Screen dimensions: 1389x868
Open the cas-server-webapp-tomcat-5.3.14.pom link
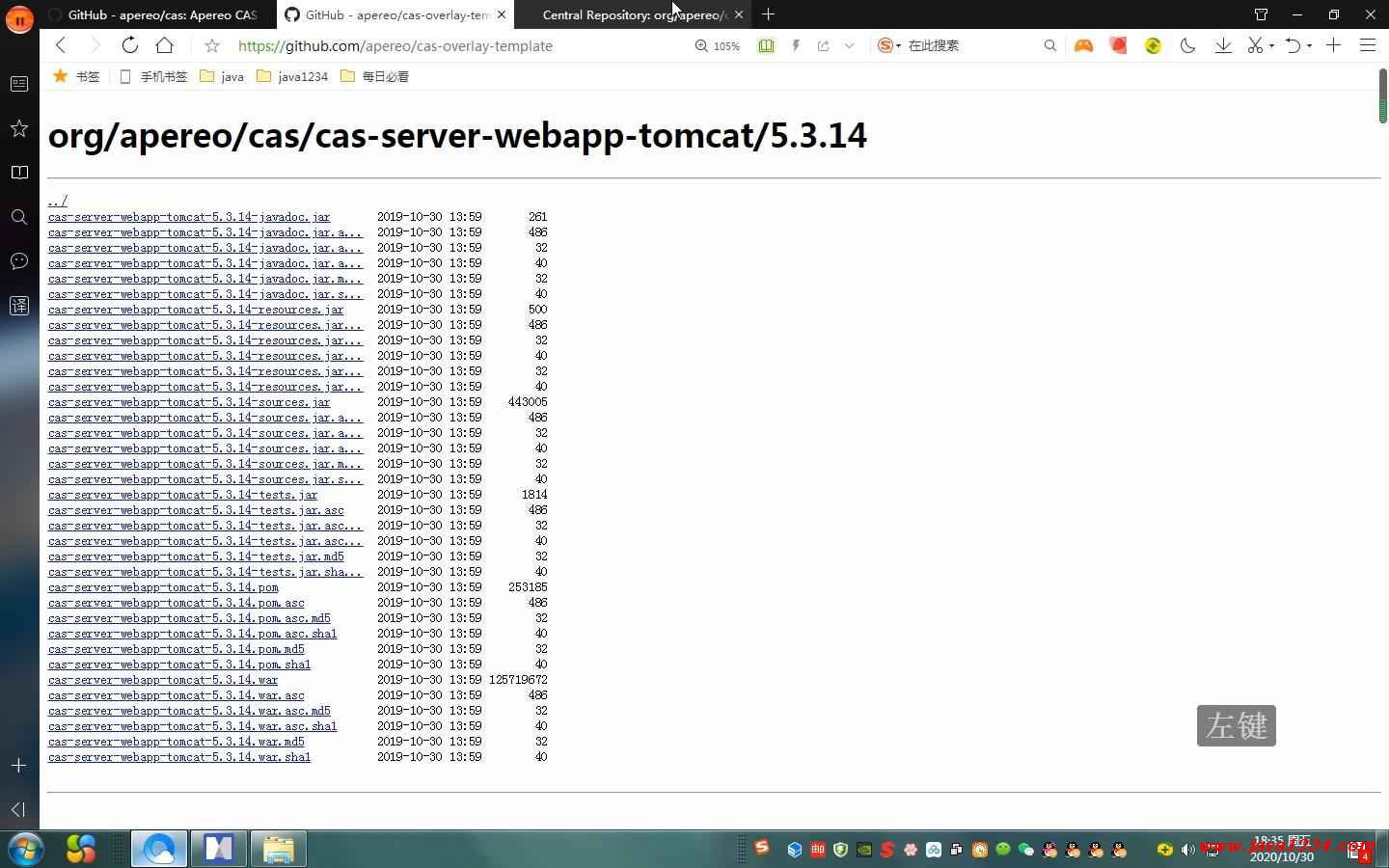click(163, 587)
